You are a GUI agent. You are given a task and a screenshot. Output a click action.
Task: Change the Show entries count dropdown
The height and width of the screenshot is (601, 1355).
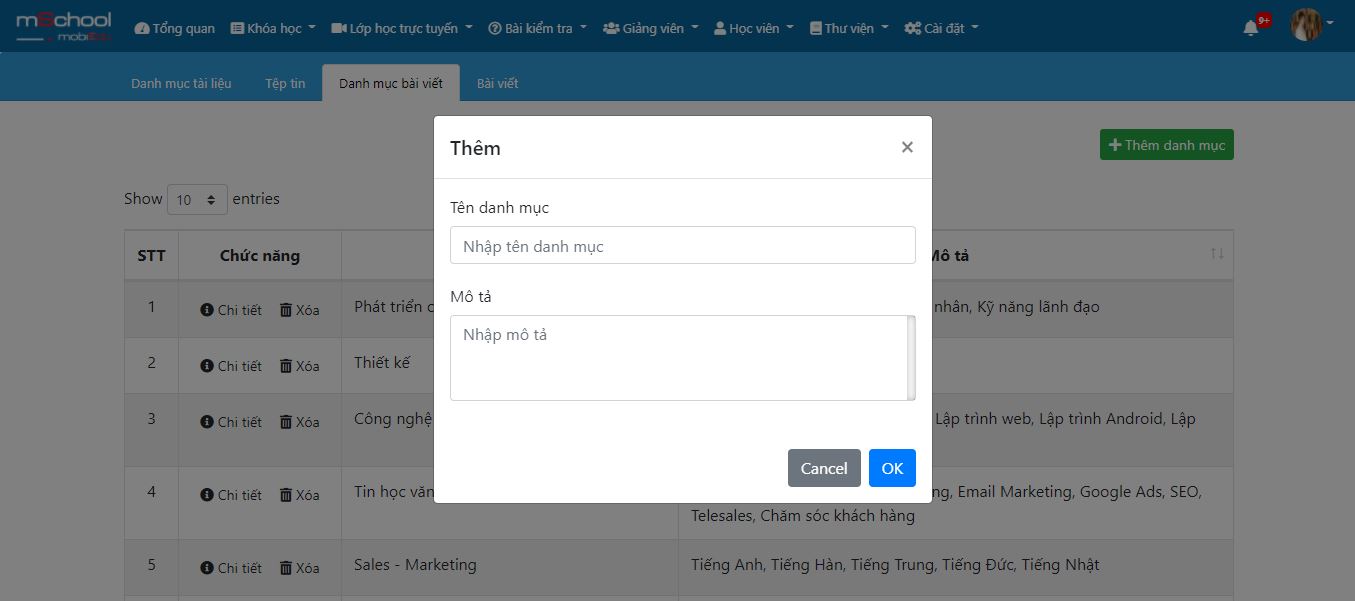197,199
